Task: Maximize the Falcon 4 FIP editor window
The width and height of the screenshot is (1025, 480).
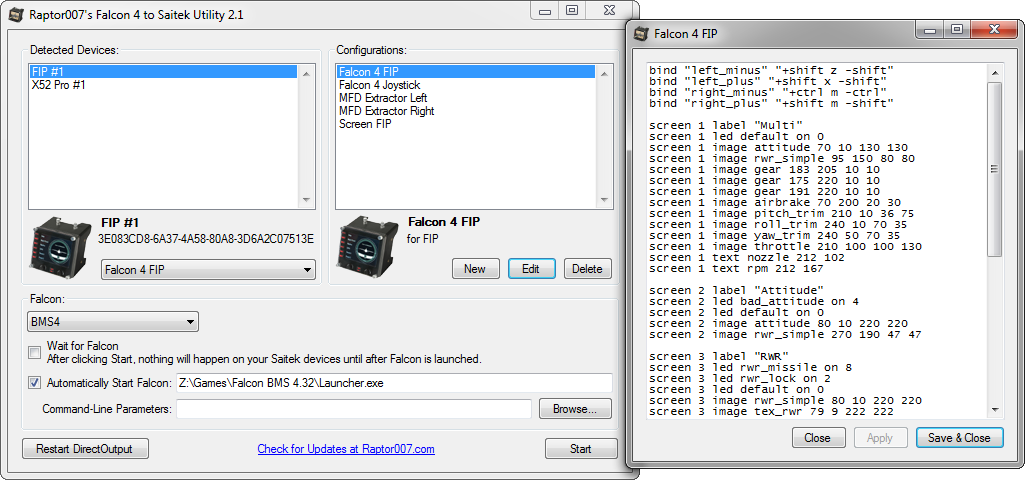Action: [957, 30]
